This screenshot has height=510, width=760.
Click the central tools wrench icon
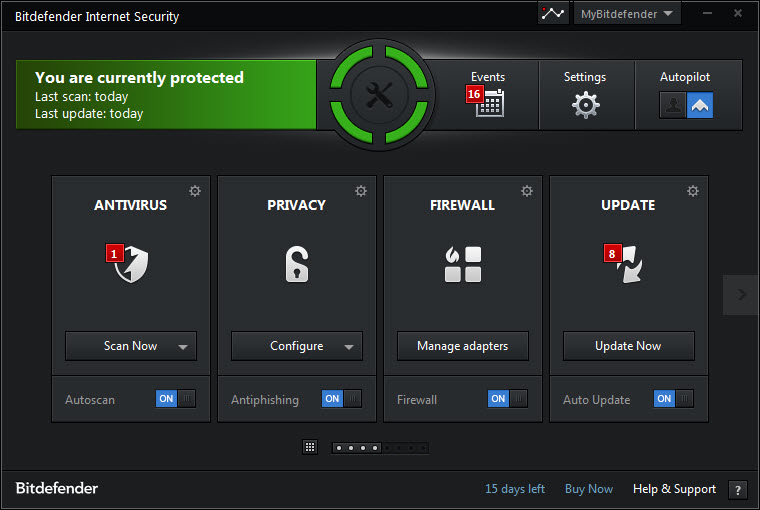coord(379,95)
